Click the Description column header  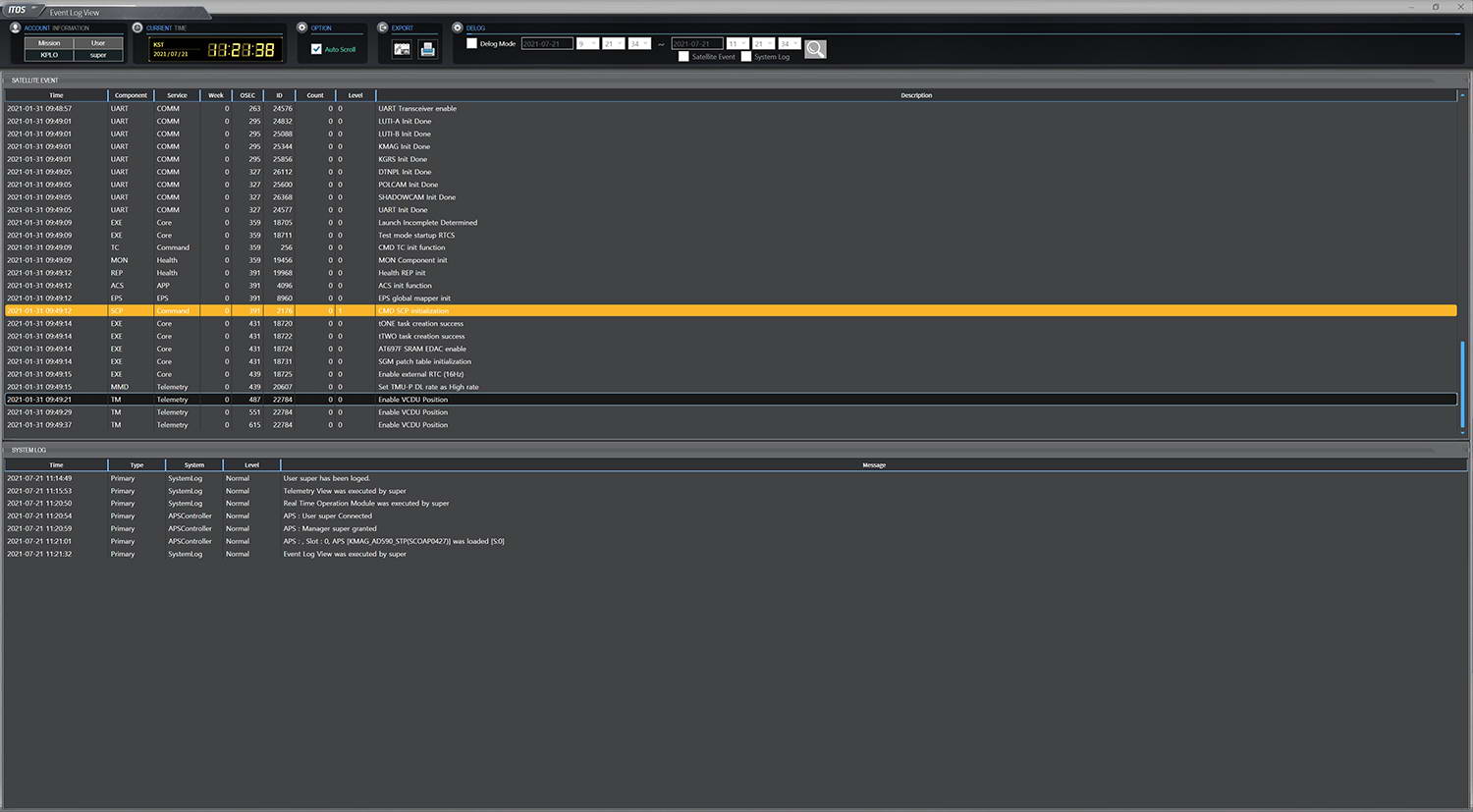[915, 95]
